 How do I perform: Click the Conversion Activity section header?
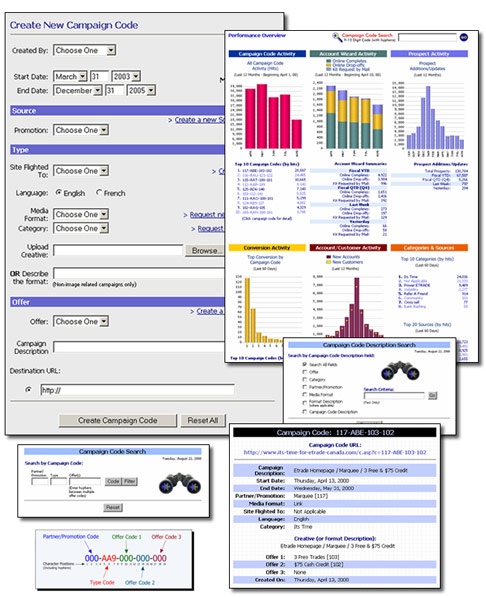[x=267, y=248]
